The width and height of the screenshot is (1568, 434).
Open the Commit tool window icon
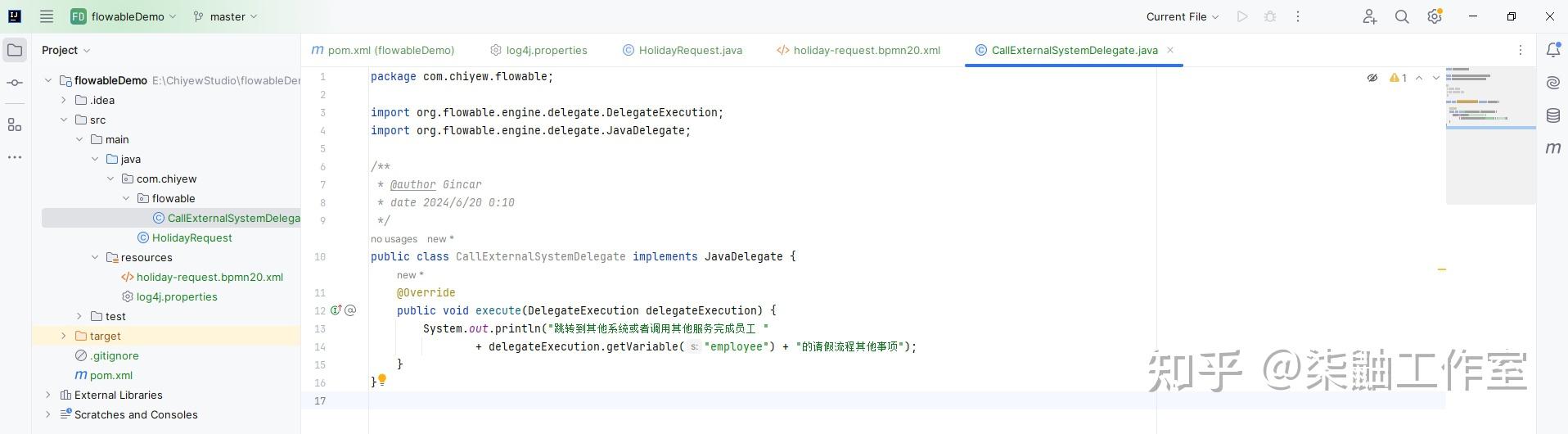[15, 84]
